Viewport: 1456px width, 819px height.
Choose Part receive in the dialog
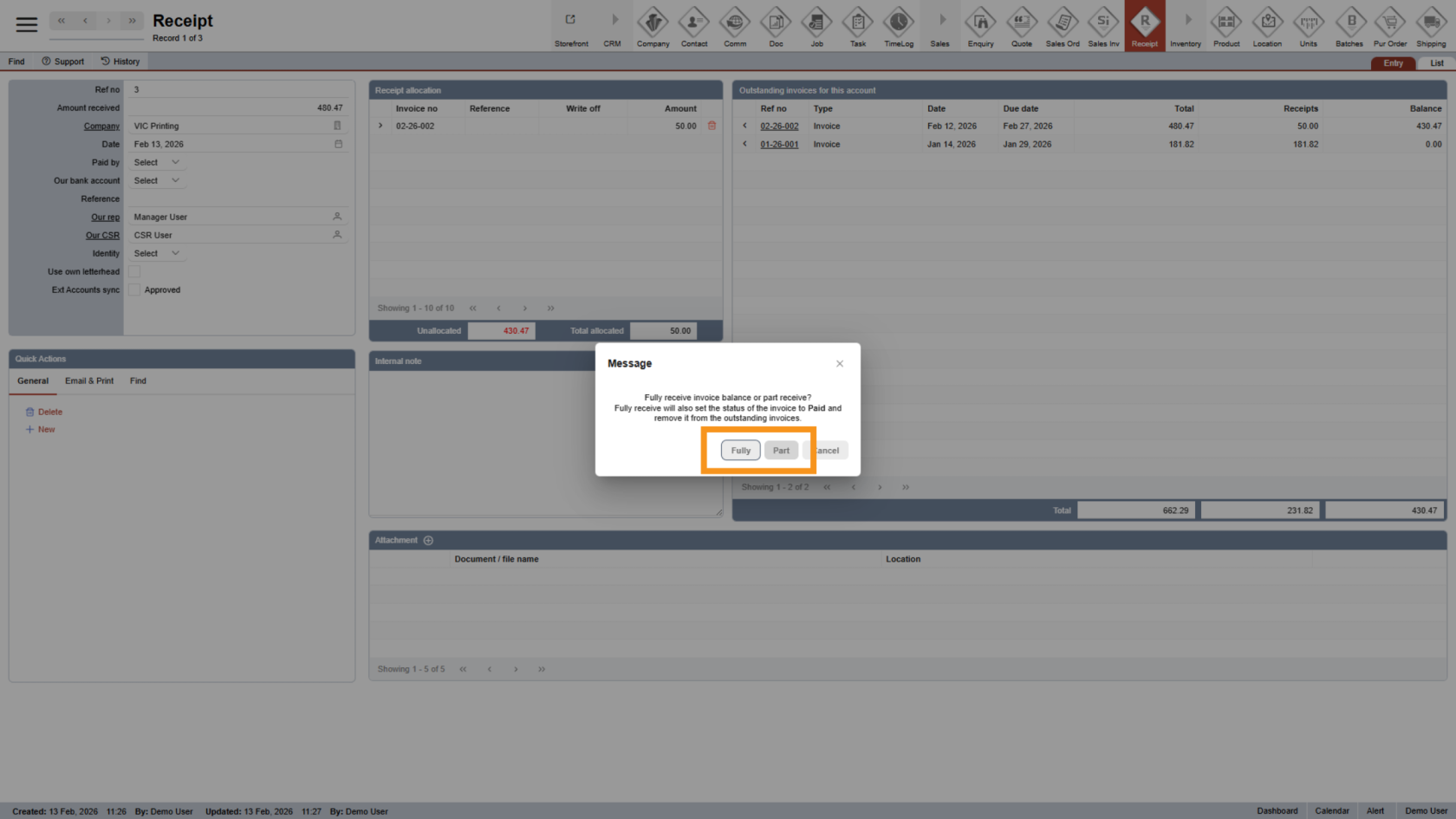click(781, 451)
